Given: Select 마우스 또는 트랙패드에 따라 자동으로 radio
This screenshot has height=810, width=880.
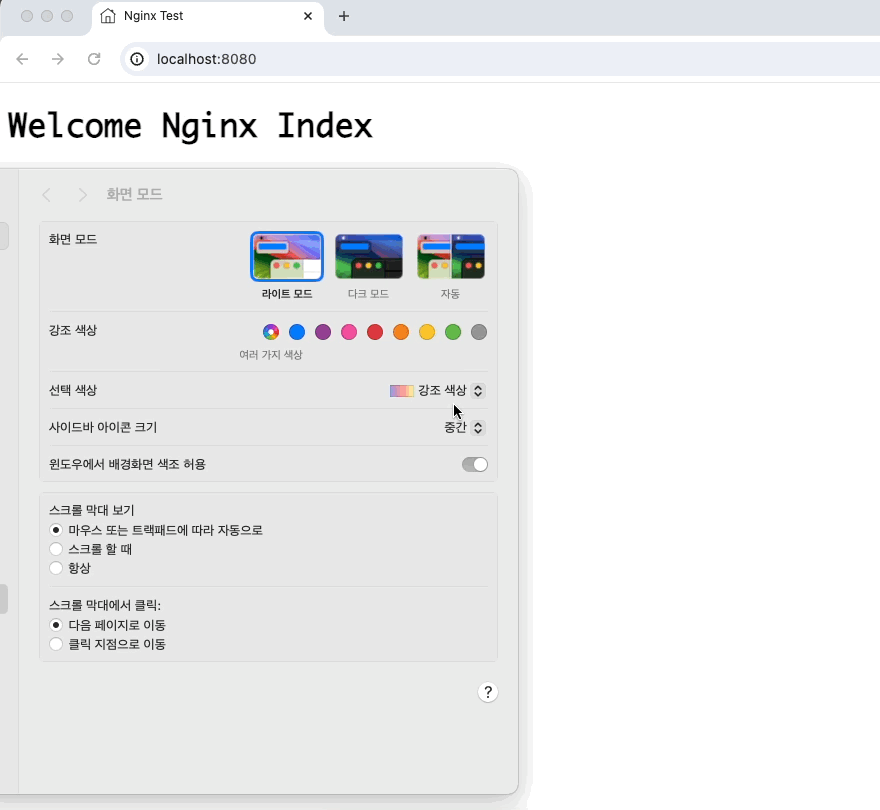Looking at the screenshot, I should coord(56,530).
